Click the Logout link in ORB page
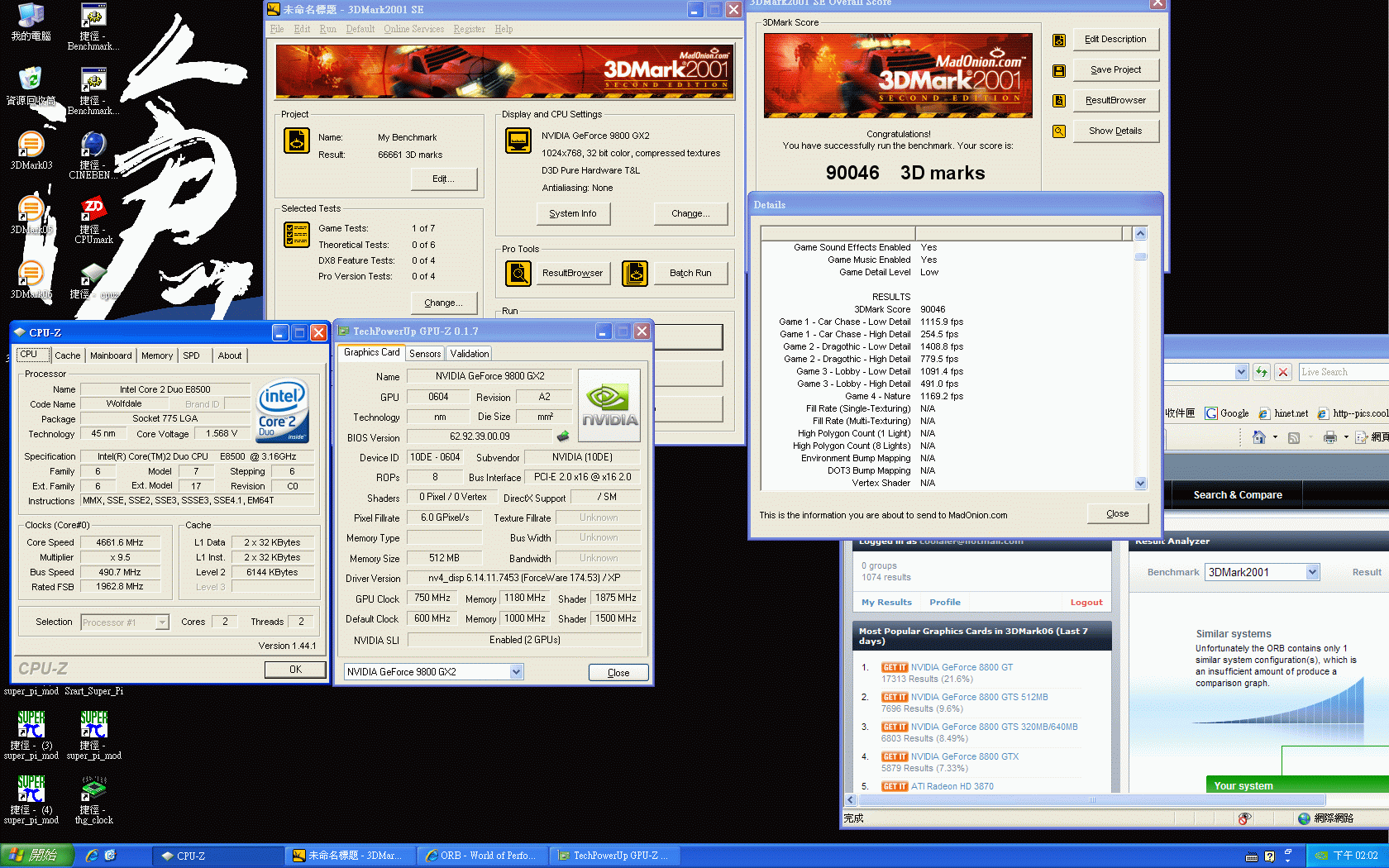1389x868 pixels. click(x=1086, y=603)
